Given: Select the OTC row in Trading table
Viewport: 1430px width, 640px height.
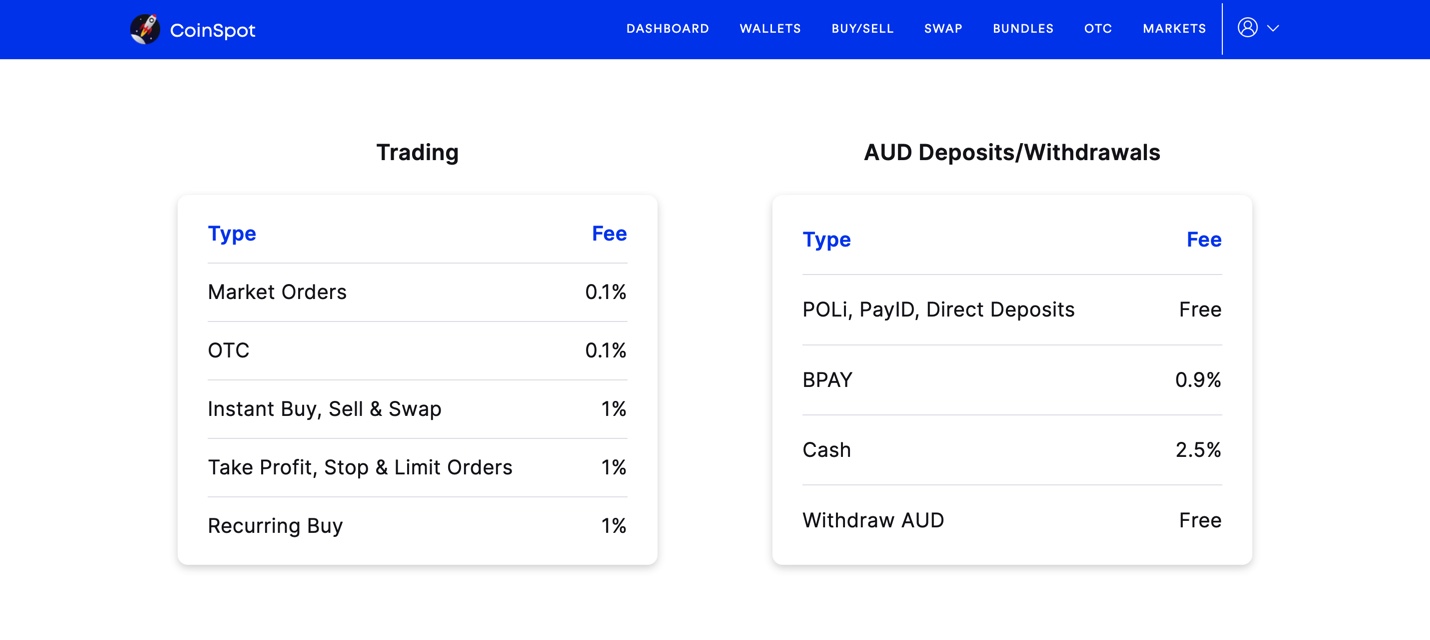Looking at the screenshot, I should [x=417, y=351].
